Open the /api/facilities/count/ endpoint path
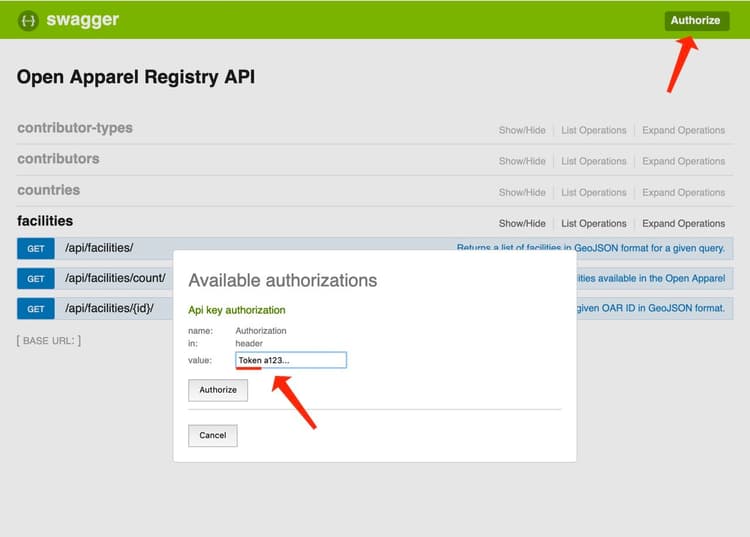The height and width of the screenshot is (537, 750). coord(115,278)
